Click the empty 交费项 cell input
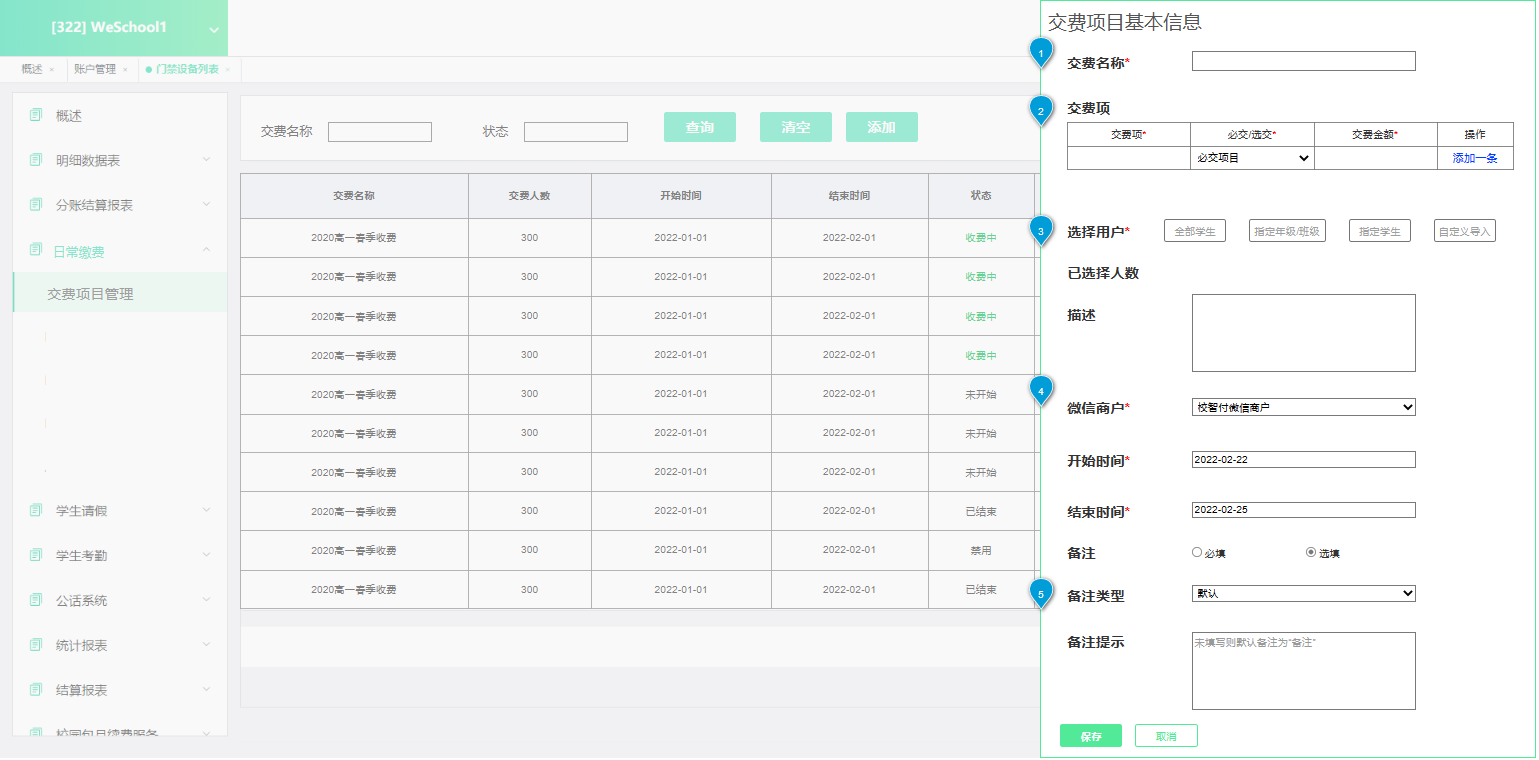Viewport: 1539px width, 760px height. click(x=1129, y=158)
